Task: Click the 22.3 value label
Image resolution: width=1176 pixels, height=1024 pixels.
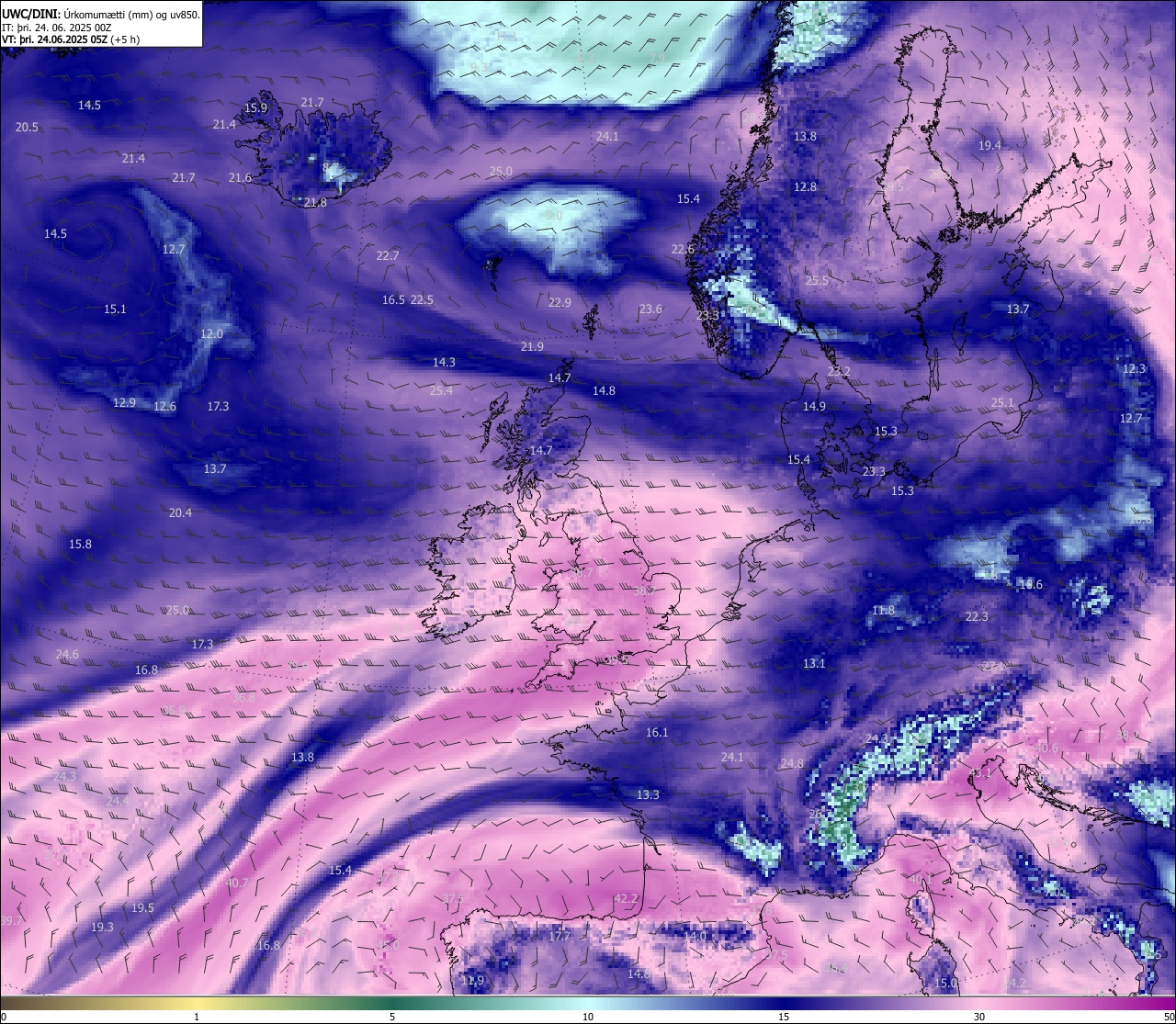Action: [x=977, y=617]
